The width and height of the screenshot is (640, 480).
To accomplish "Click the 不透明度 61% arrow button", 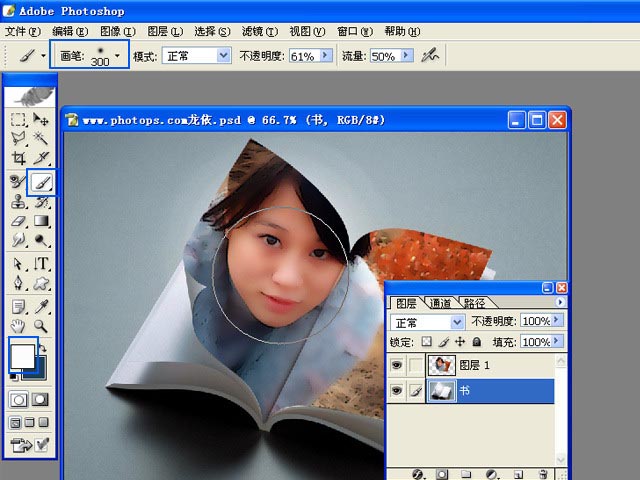I will point(325,56).
